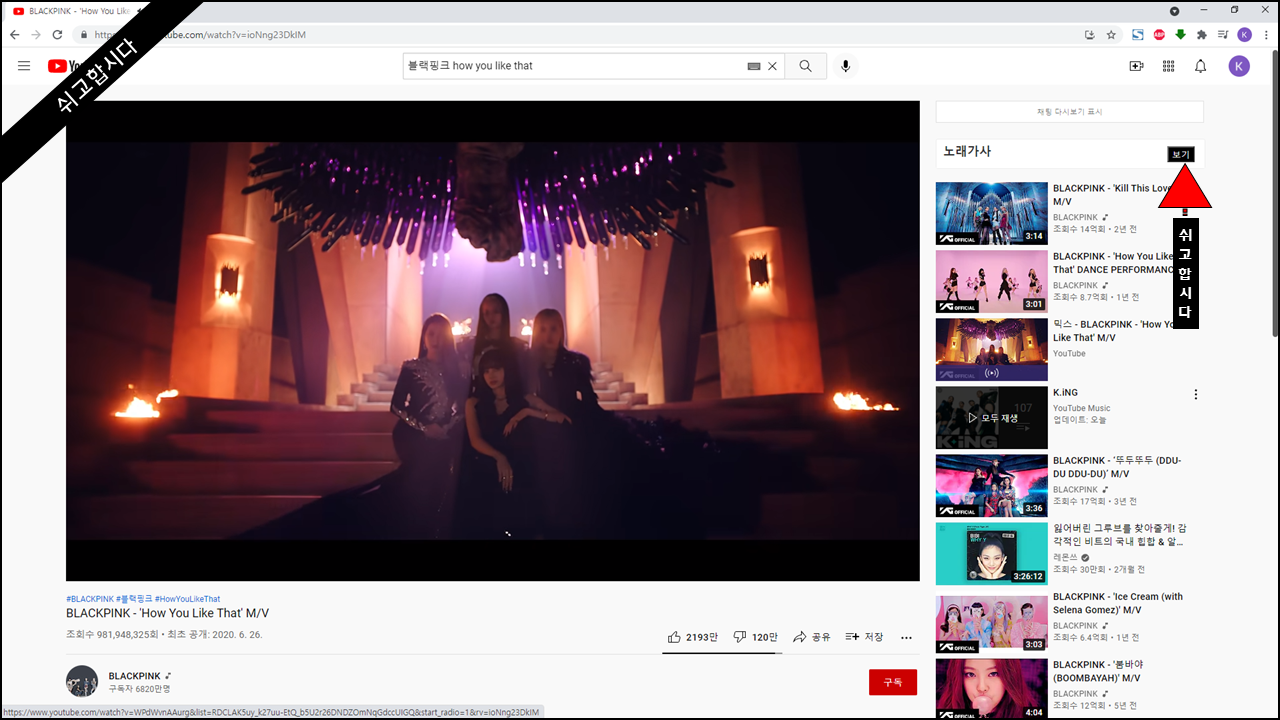Open the tab search dropdown arrow
Image resolution: width=1280 pixels, height=720 pixels.
point(1174,10)
